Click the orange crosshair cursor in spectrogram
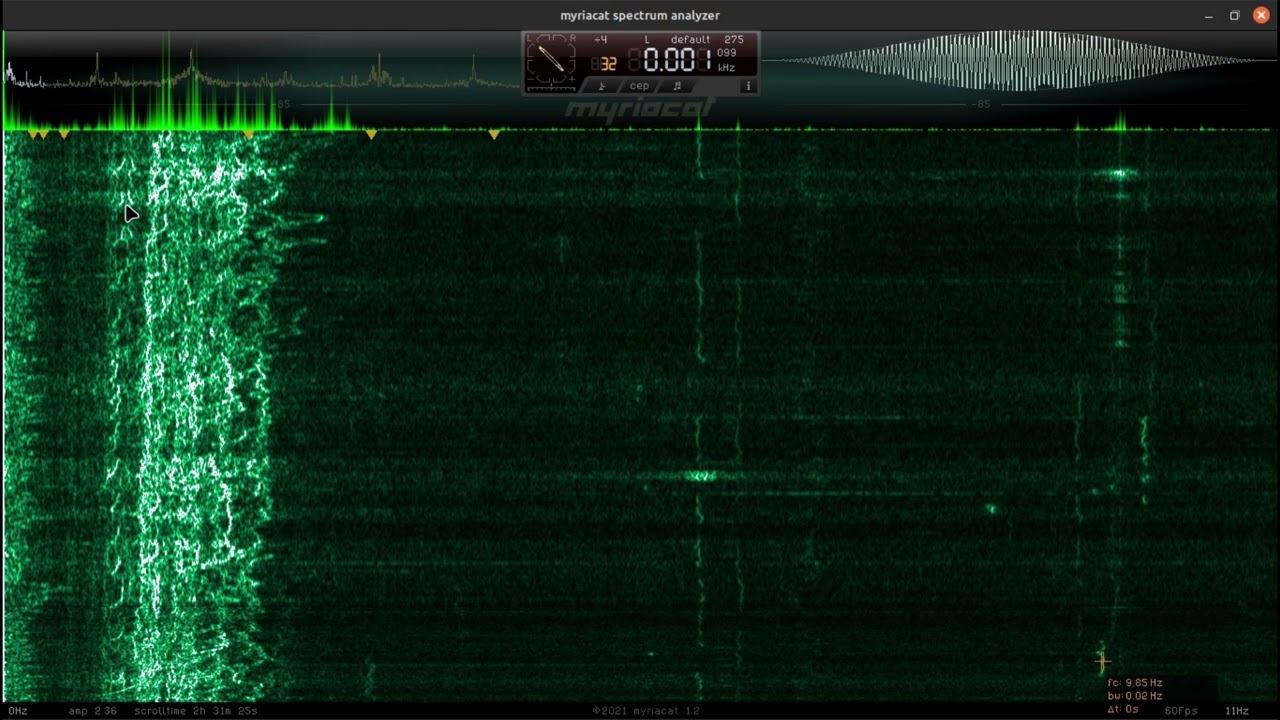Image resolution: width=1280 pixels, height=720 pixels. [x=1102, y=661]
